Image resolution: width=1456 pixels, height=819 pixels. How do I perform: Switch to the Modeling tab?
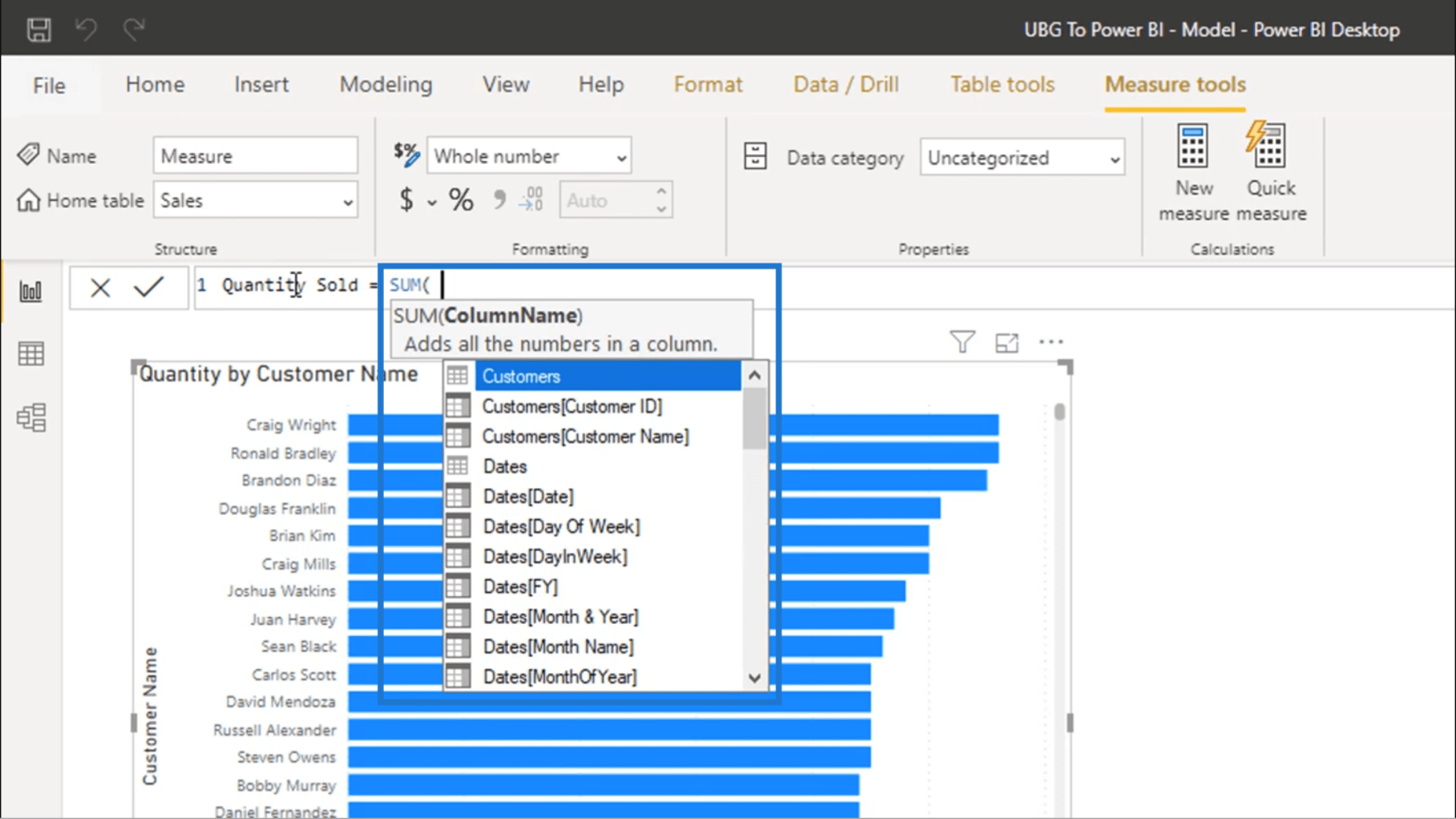386,84
